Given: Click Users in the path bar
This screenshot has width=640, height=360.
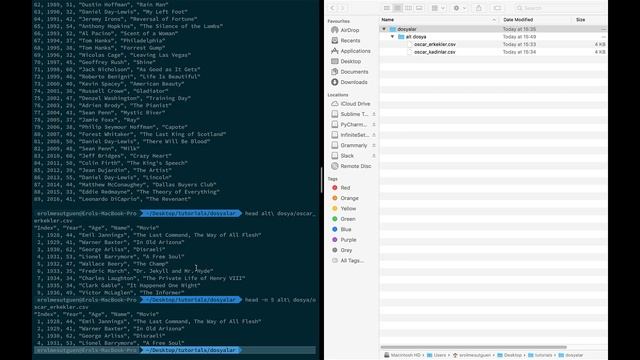Looking at the screenshot, I should 436,355.
